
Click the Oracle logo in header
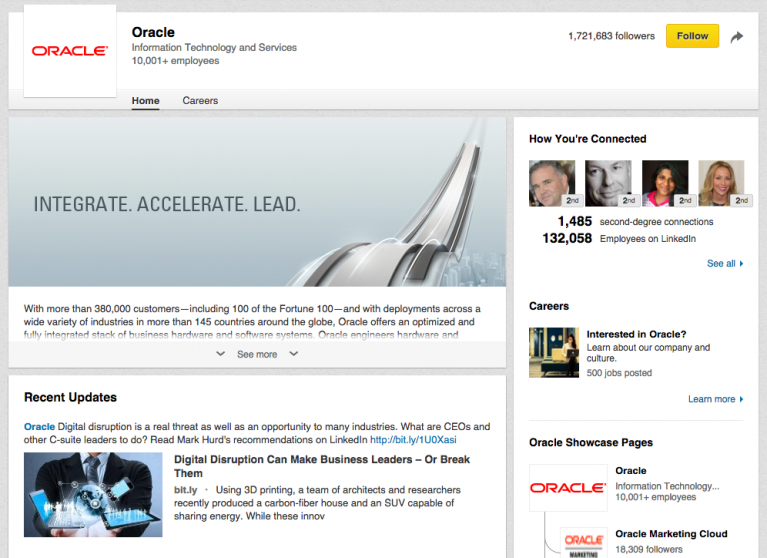[x=69, y=51]
